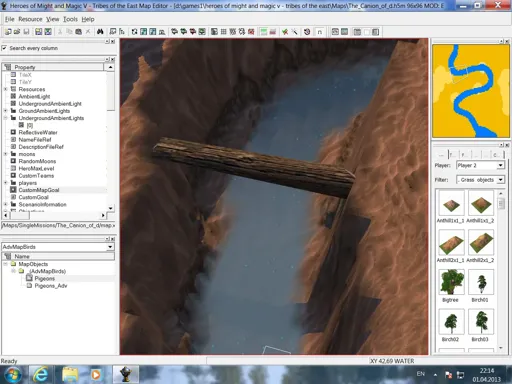This screenshot has width=512, height=384.
Task: Toggle the Search every column checkbox
Action: (x=4, y=48)
